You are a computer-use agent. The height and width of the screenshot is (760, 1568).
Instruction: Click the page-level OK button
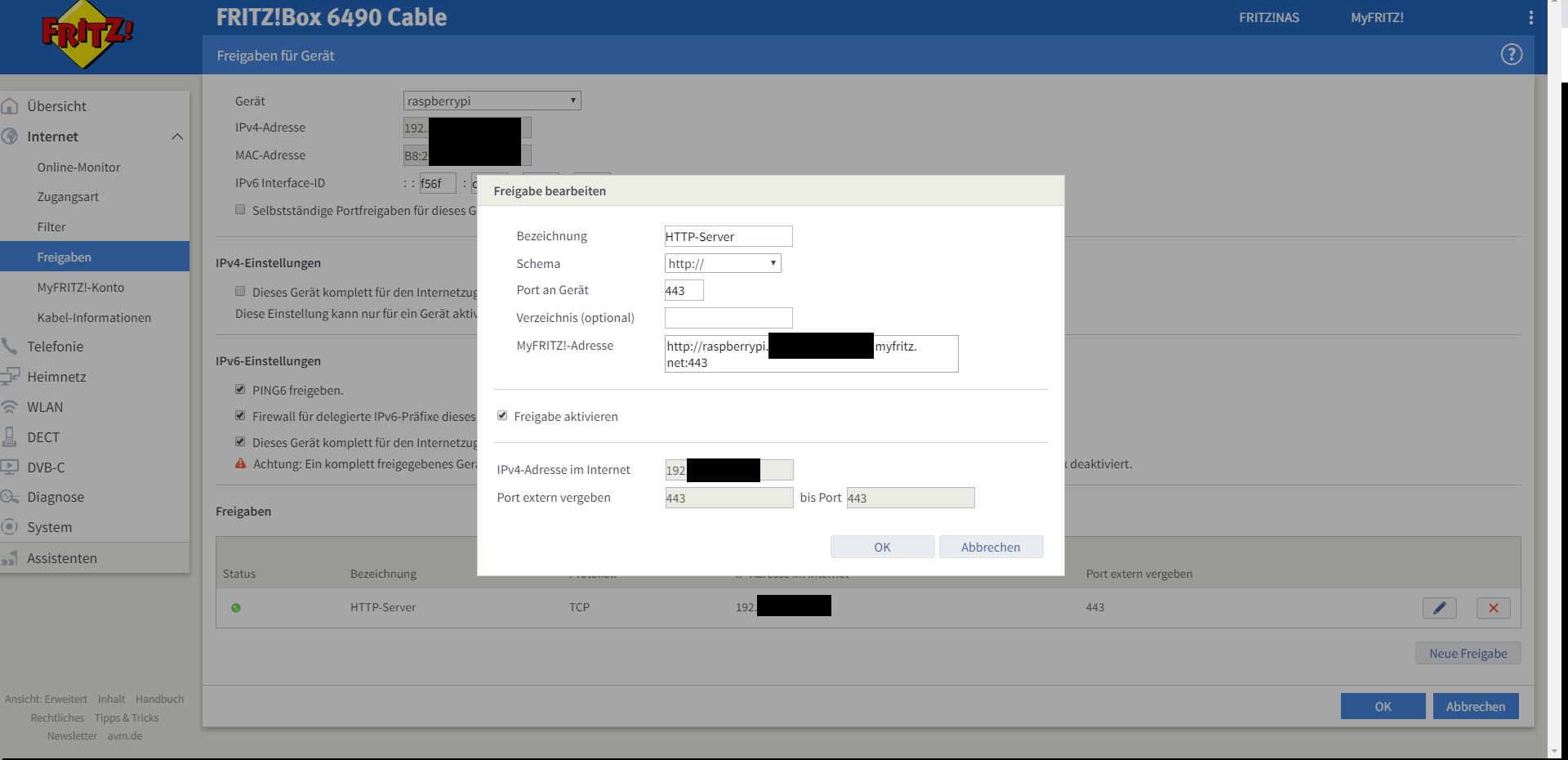tap(1383, 706)
